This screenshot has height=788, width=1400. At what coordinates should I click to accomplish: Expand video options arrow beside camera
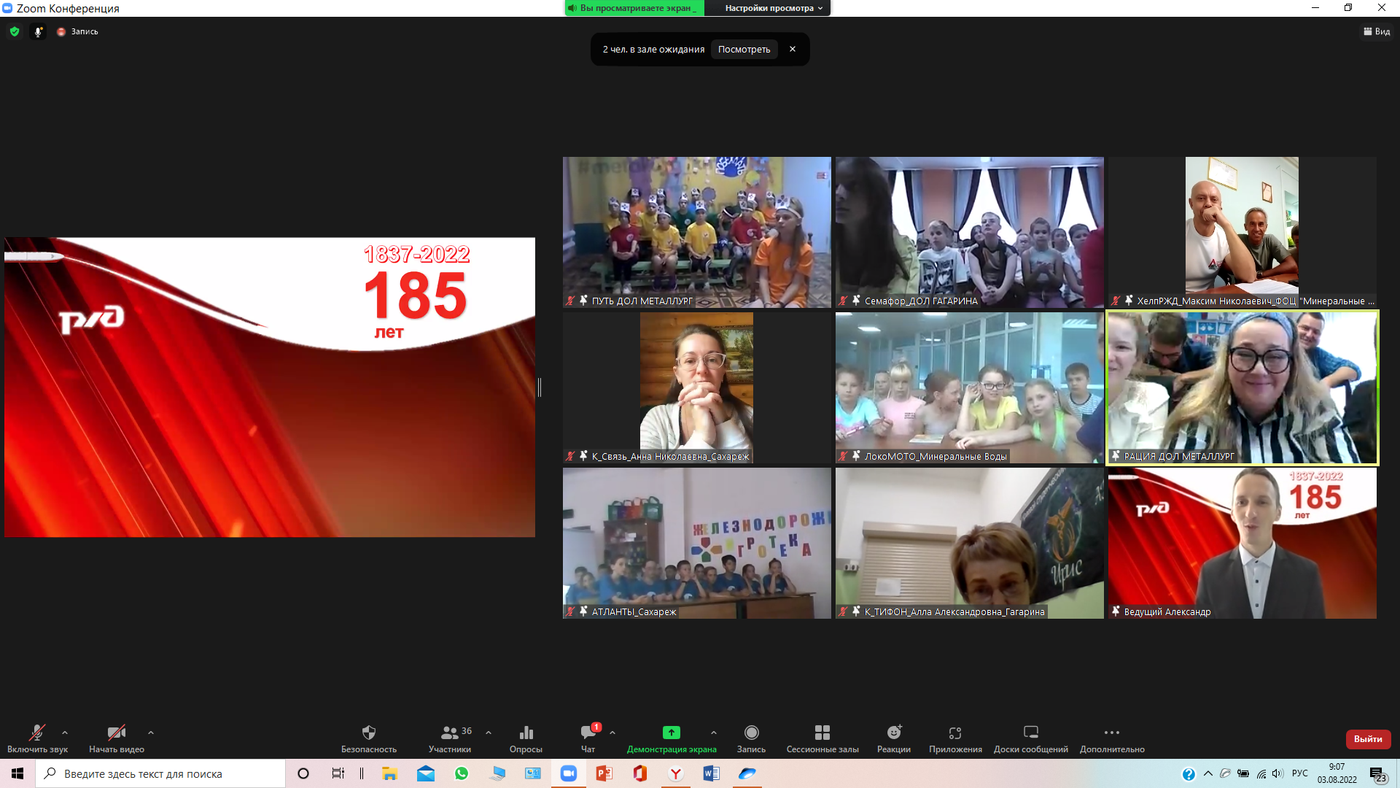pos(151,733)
